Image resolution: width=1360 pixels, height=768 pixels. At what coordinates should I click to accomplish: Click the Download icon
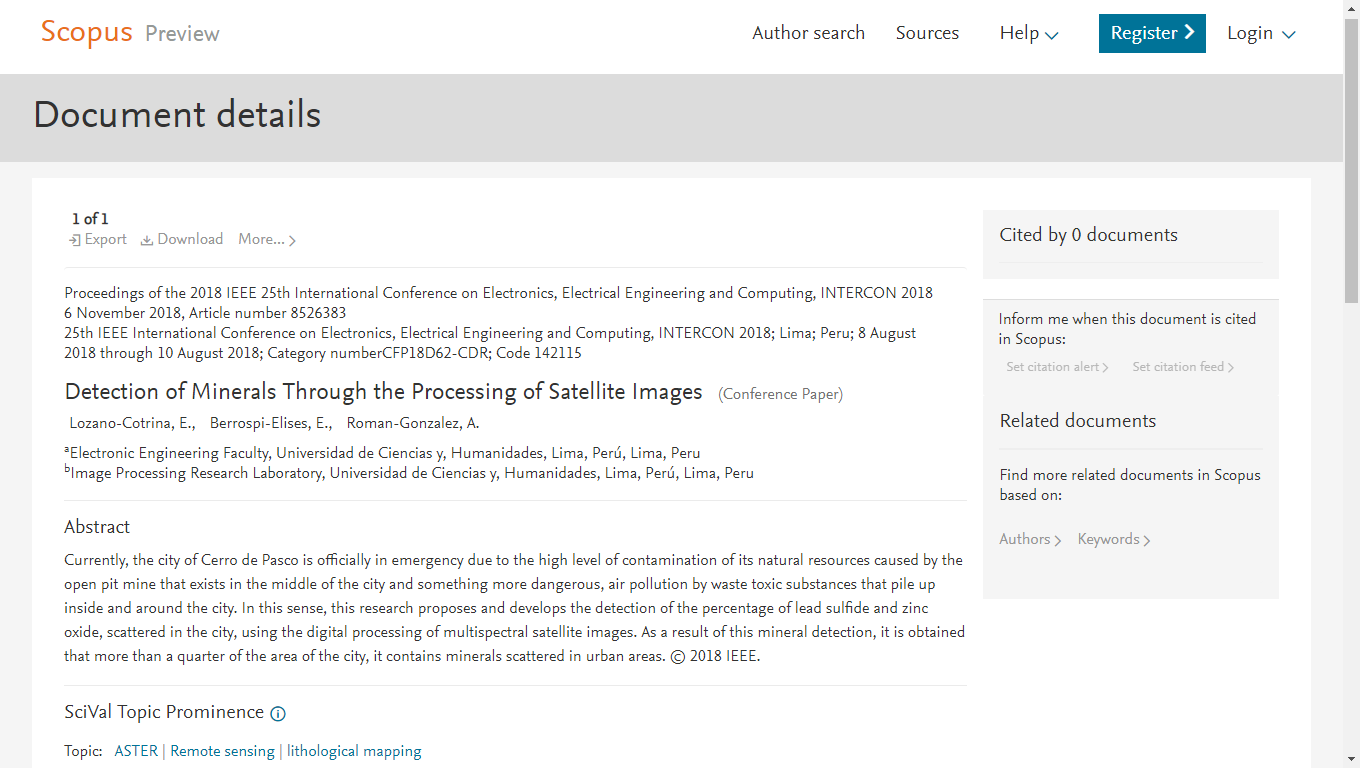click(147, 240)
